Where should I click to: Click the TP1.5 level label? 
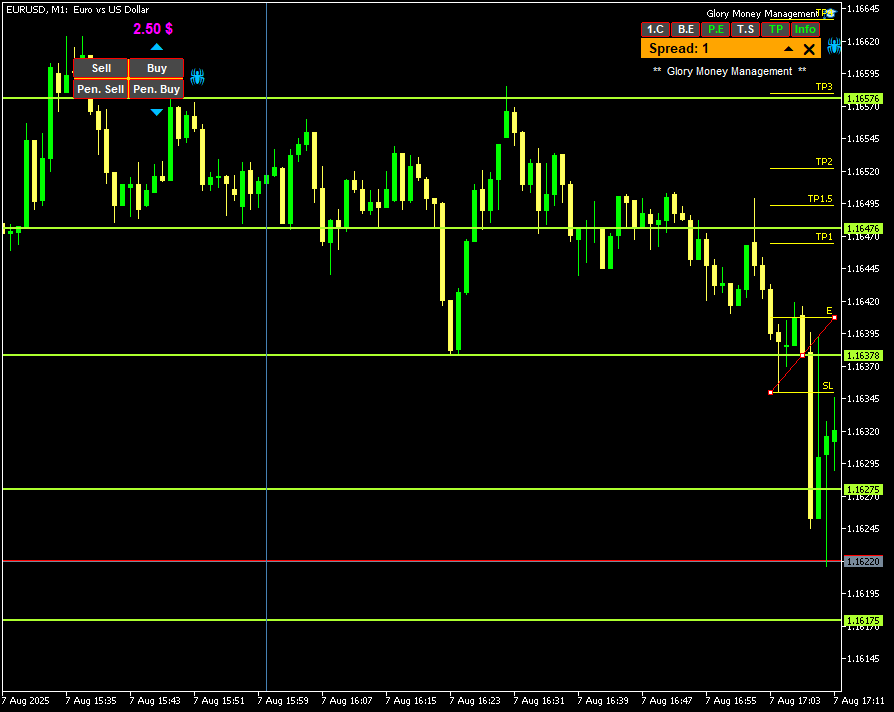pos(820,199)
